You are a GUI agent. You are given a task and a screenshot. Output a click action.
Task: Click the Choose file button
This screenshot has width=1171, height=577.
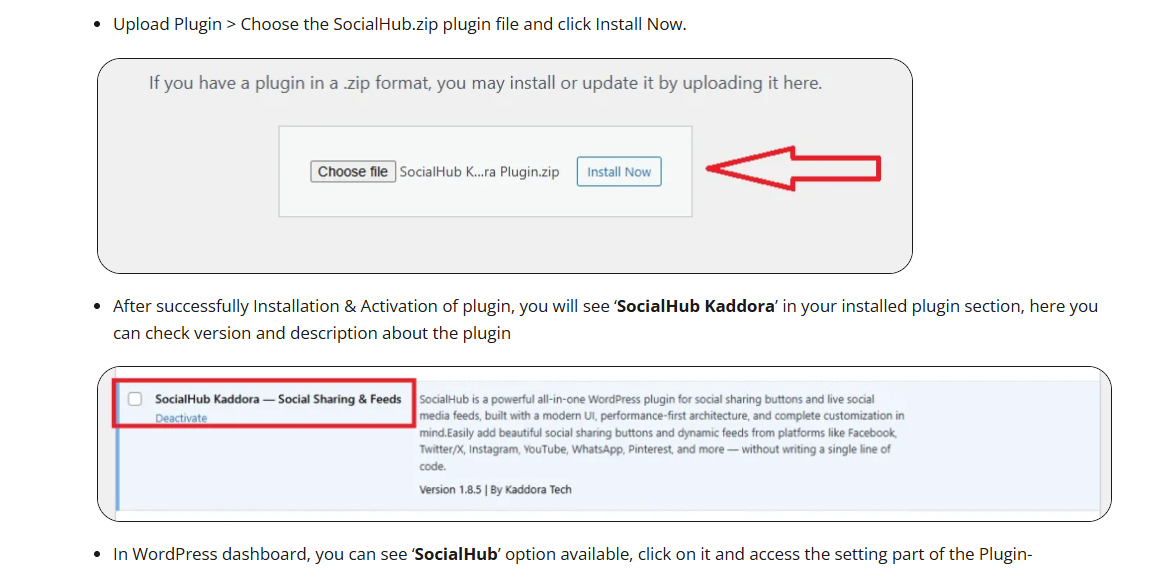353,172
